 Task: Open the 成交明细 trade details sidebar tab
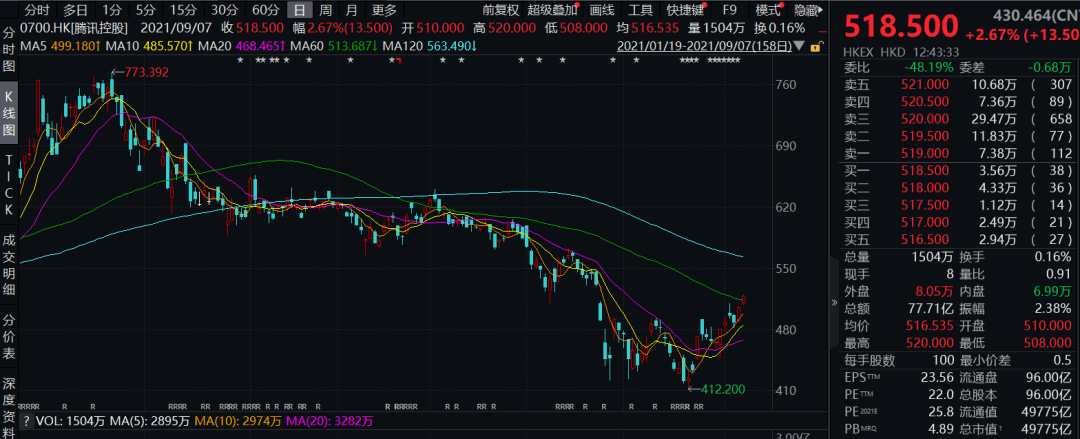9,265
